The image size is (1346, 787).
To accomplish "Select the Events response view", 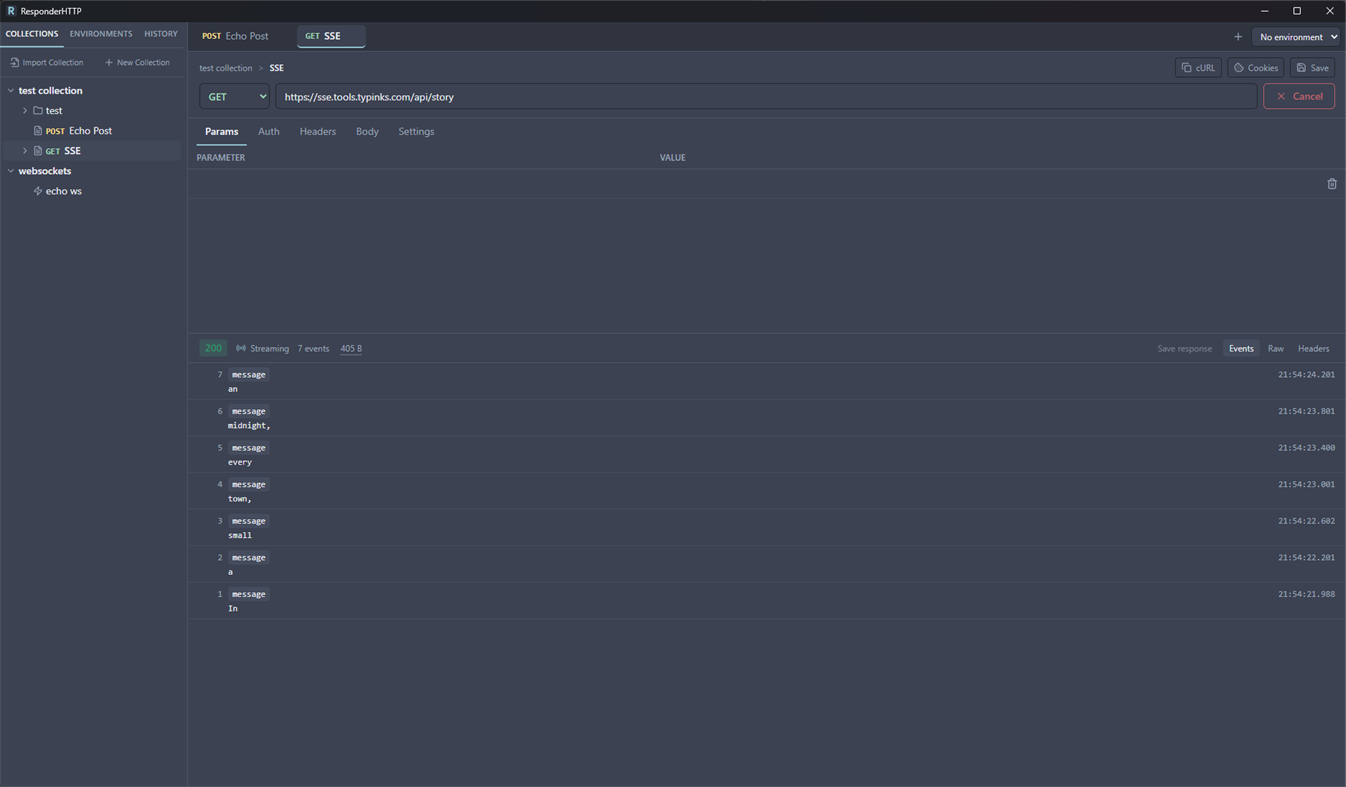I will click(x=1241, y=349).
